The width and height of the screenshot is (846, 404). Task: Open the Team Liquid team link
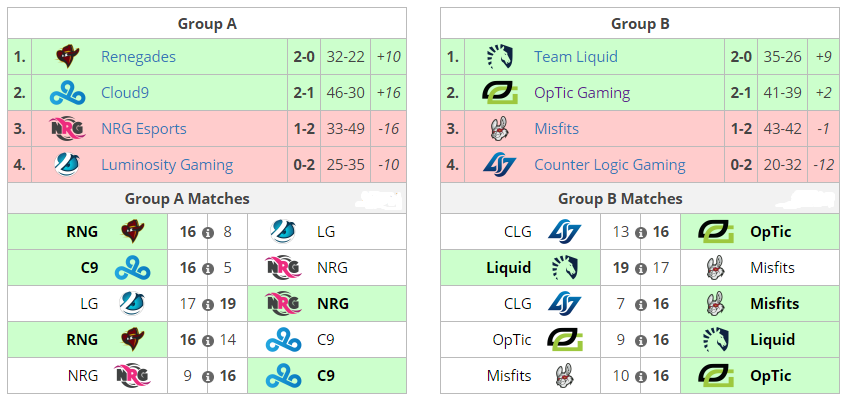pyautogui.click(x=576, y=57)
